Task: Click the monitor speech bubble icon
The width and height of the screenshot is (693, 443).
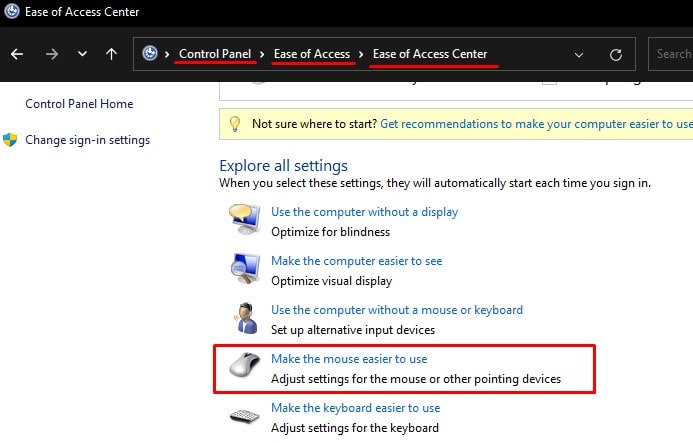Action: pyautogui.click(x=244, y=219)
